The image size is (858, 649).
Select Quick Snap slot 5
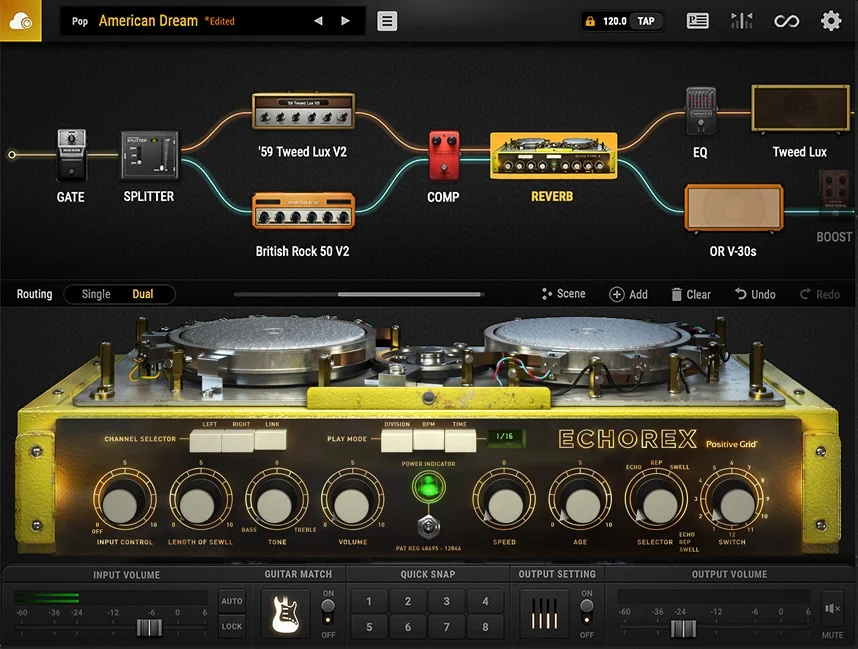(369, 627)
